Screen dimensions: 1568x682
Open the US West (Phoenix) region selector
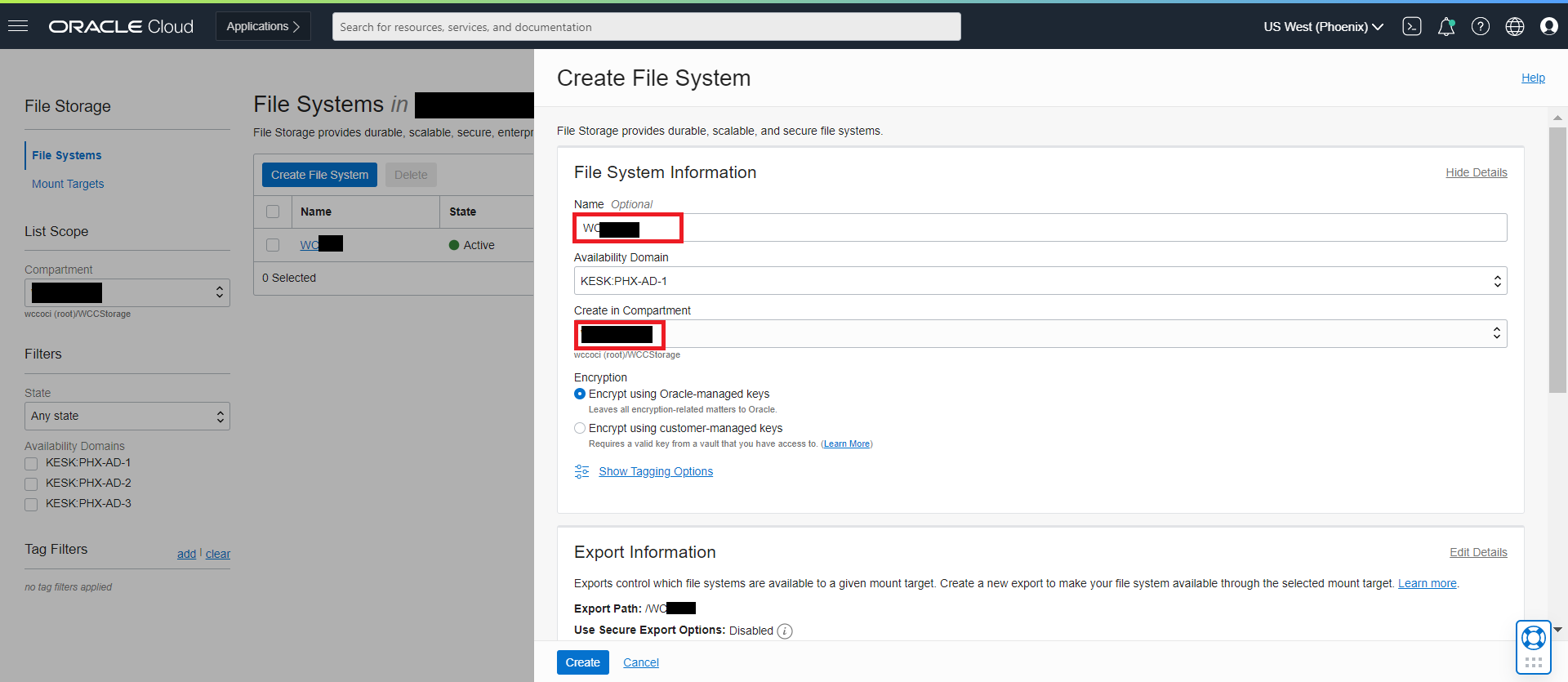tap(1323, 26)
